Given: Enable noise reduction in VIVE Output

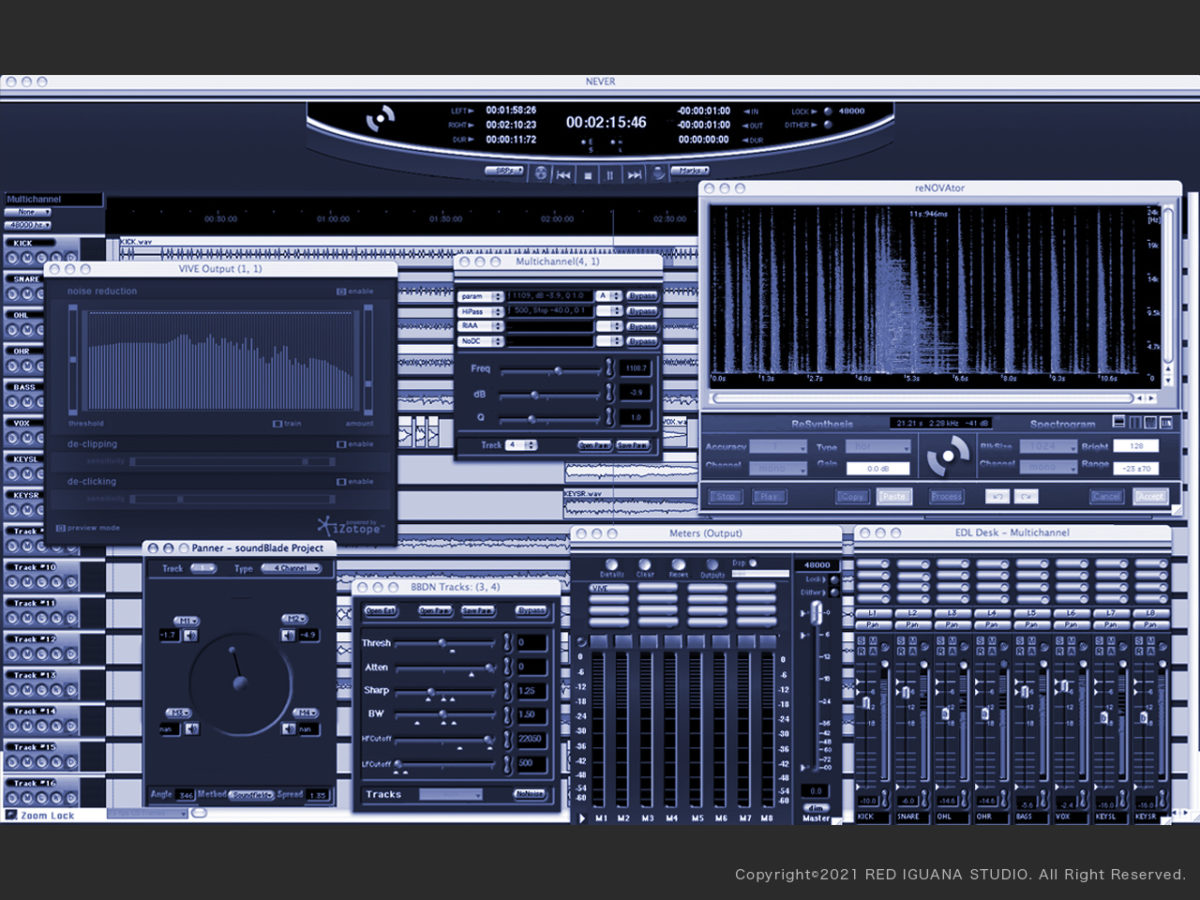Looking at the screenshot, I should click(x=341, y=291).
